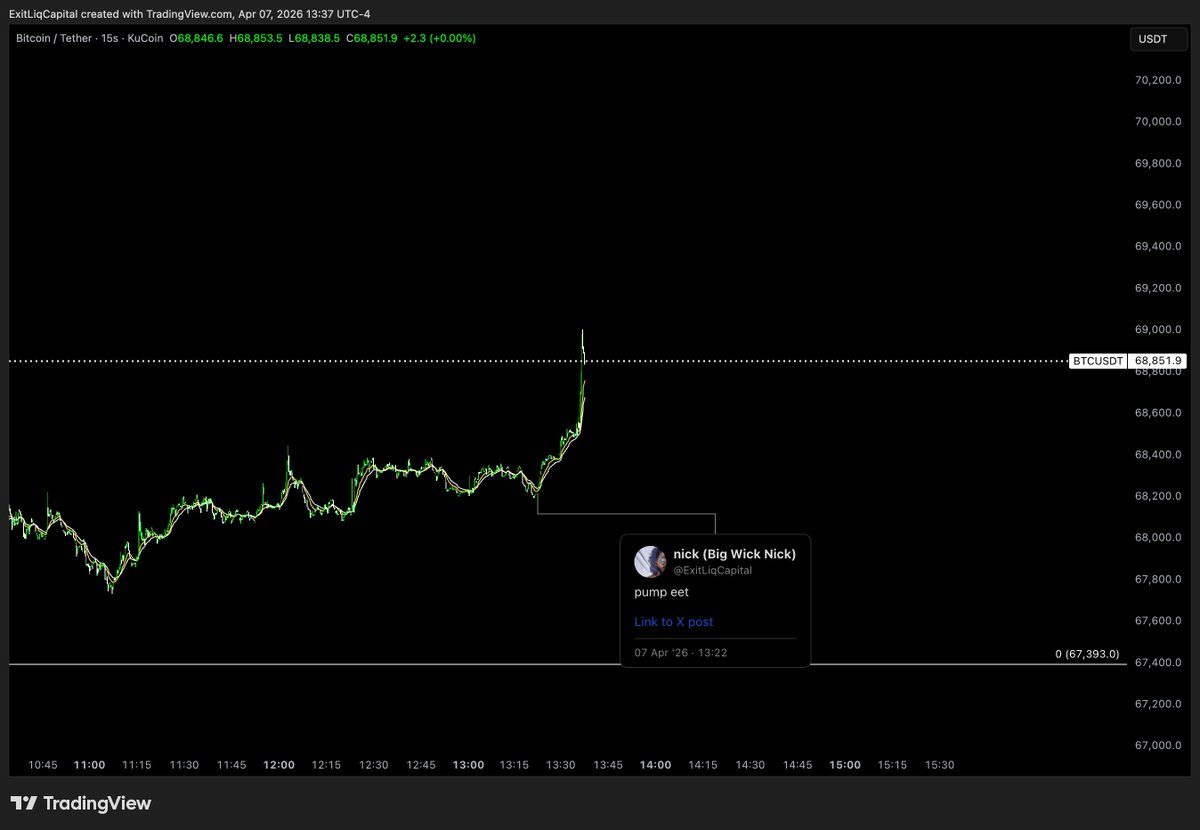Click the 69,000.0 price axis label
This screenshot has height=830, width=1200.
pyautogui.click(x=1158, y=330)
